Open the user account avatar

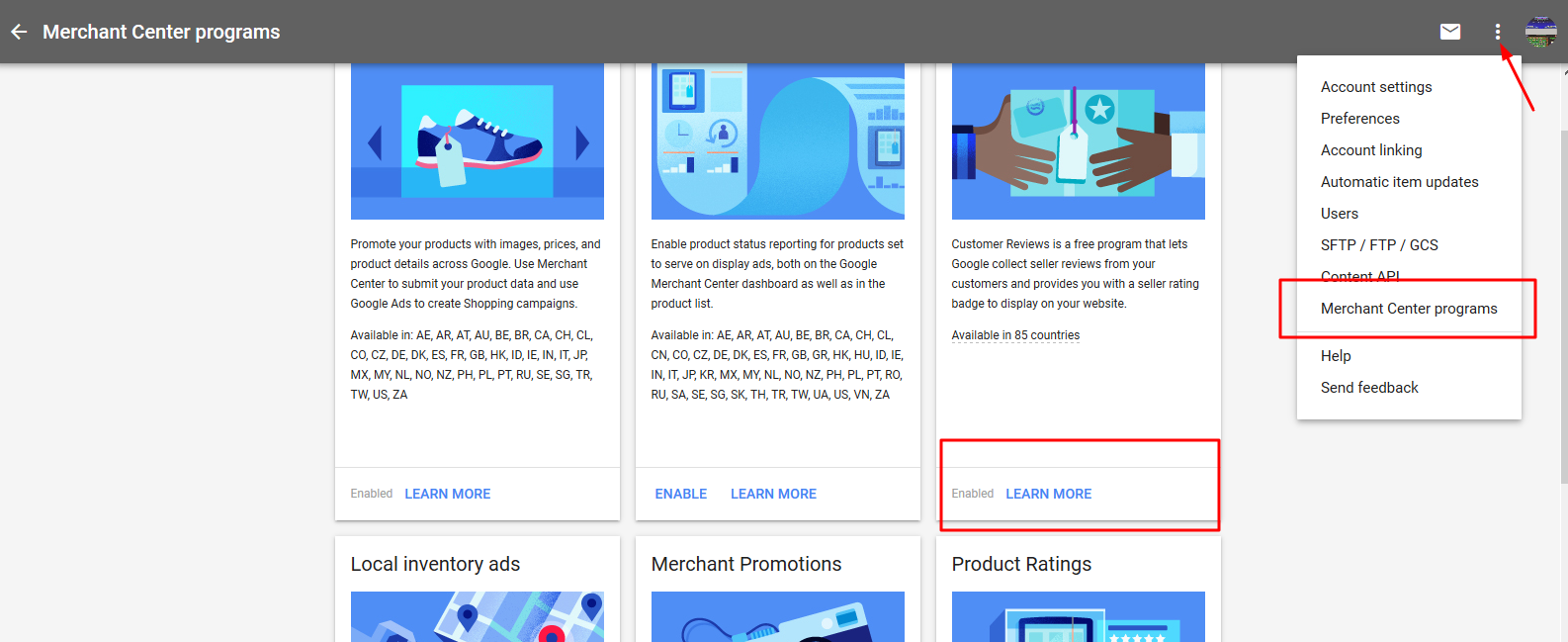(1540, 32)
